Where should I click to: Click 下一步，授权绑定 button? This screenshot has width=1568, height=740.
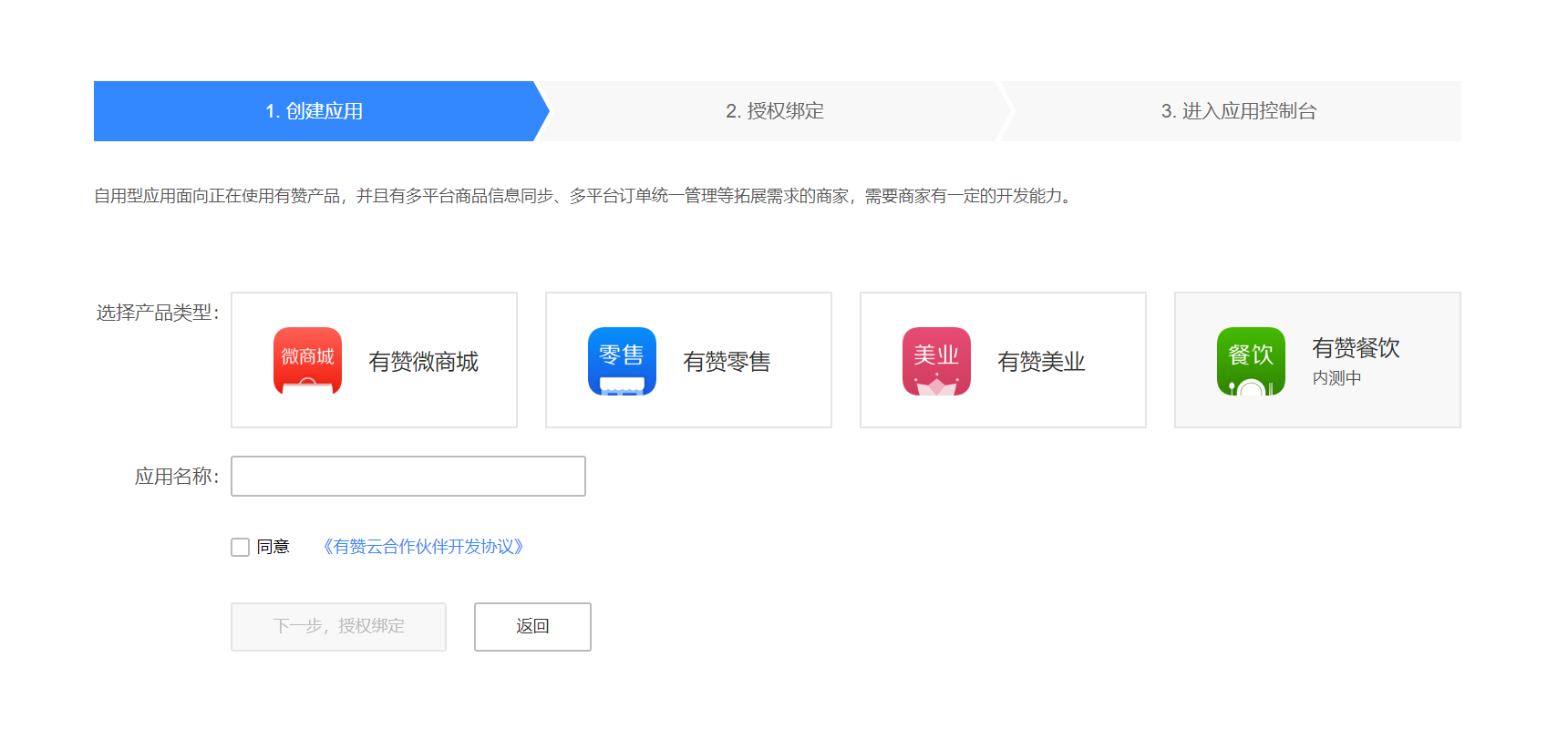(338, 627)
